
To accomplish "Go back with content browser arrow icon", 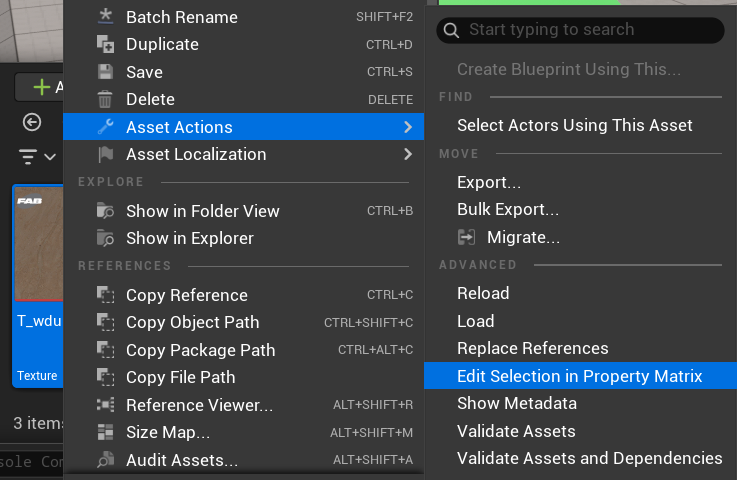I will click(x=32, y=123).
